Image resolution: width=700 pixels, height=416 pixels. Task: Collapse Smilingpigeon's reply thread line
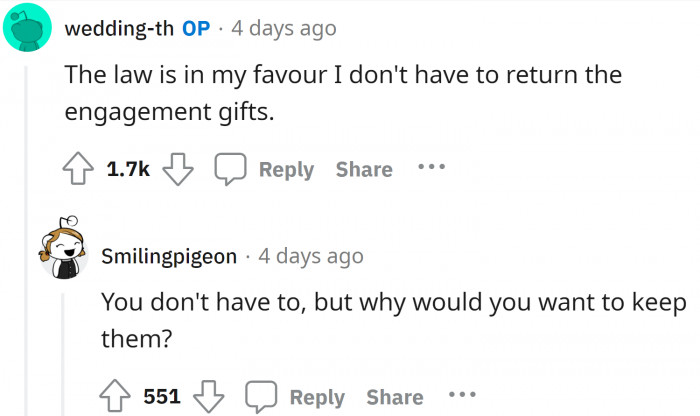pyautogui.click(x=65, y=350)
